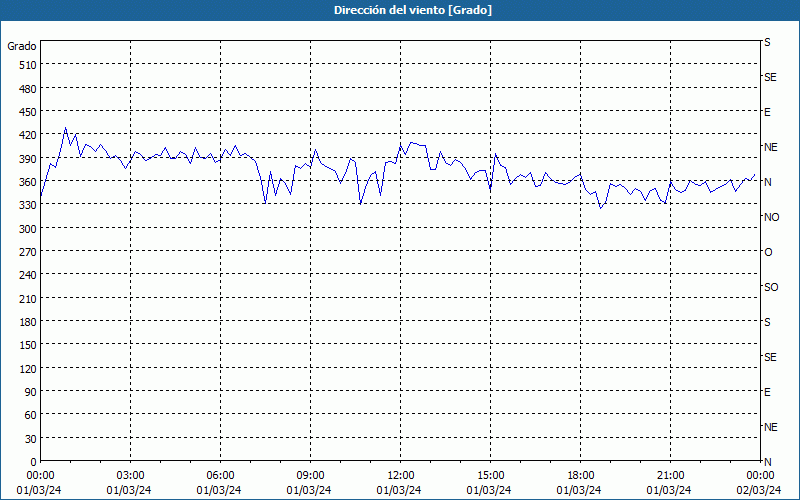The width and height of the screenshot is (800, 500).
Task: Click the 240 tick label on the left axis
Action: (28, 275)
